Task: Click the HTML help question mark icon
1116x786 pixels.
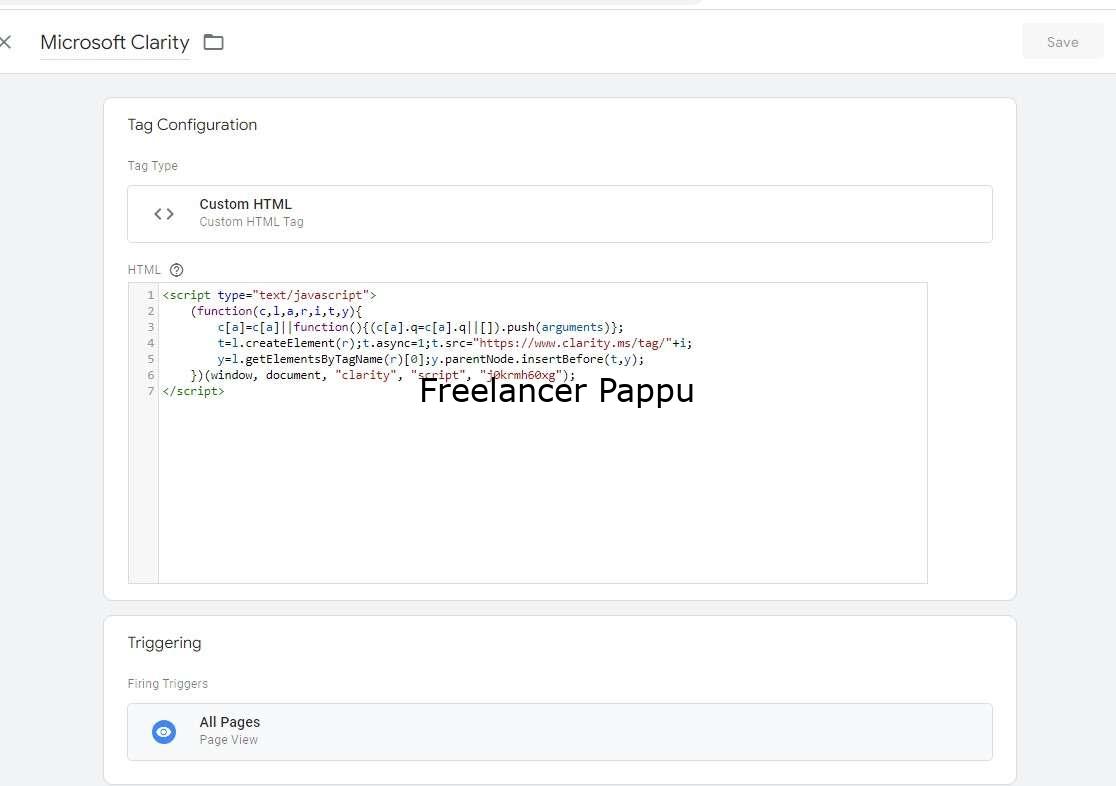Action: 177,270
